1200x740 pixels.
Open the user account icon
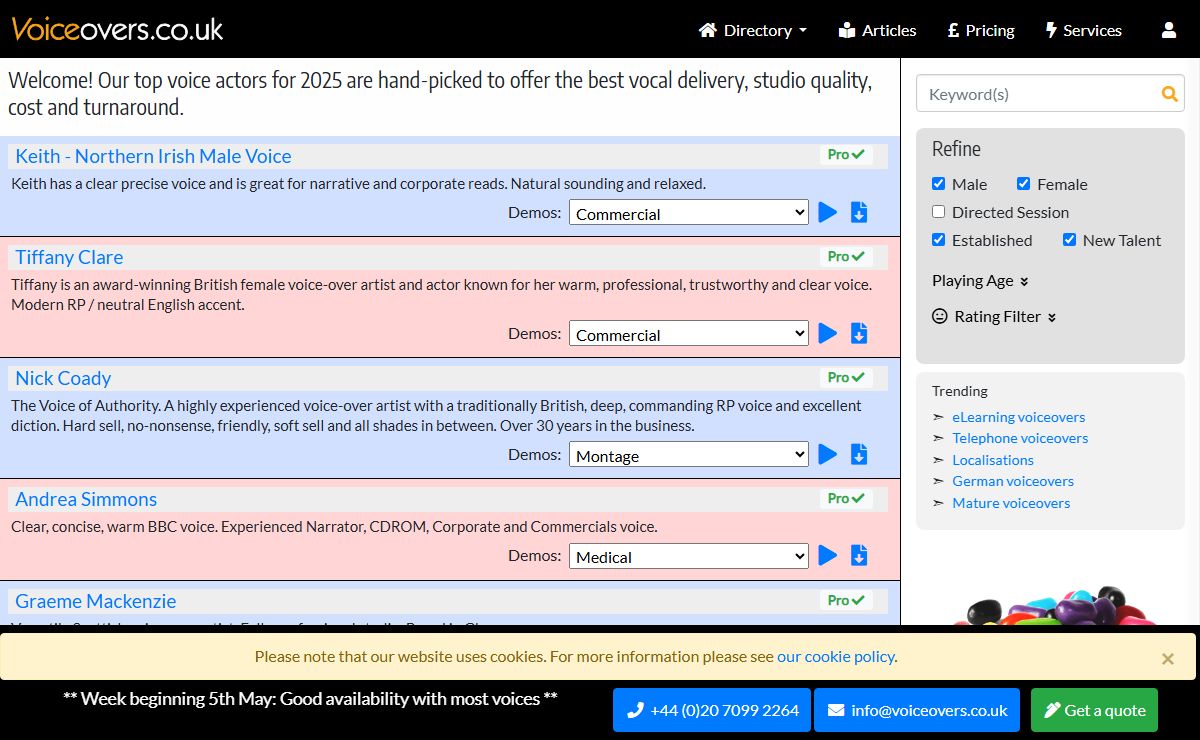pyautogui.click(x=1169, y=30)
